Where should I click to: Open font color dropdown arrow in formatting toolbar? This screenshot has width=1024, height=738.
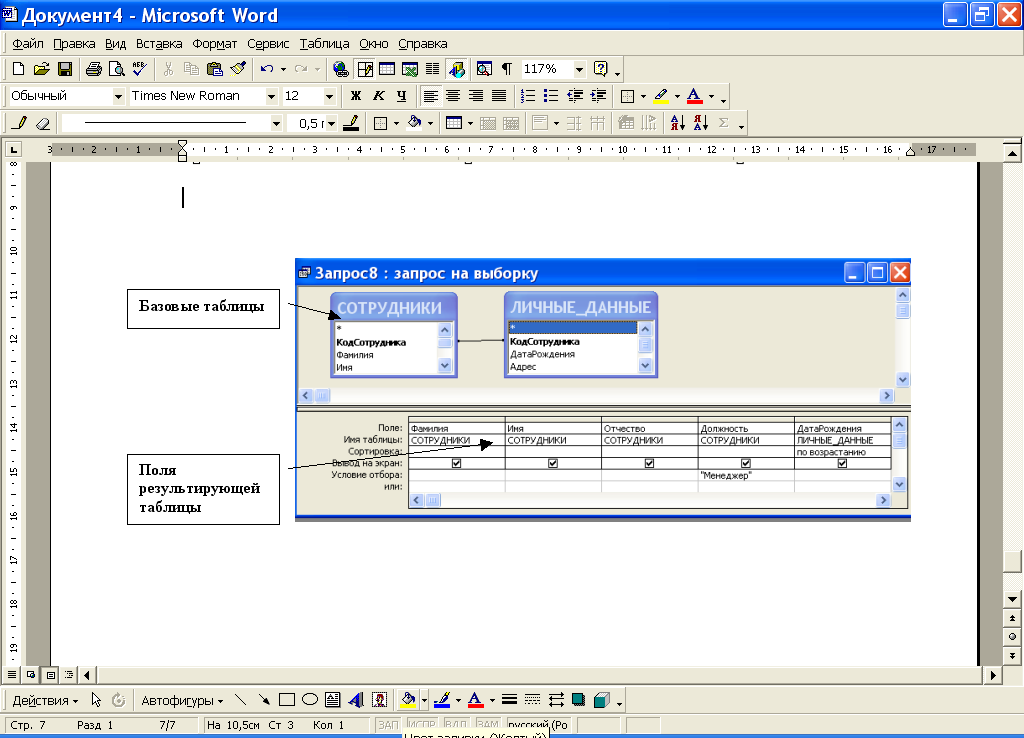(711, 96)
